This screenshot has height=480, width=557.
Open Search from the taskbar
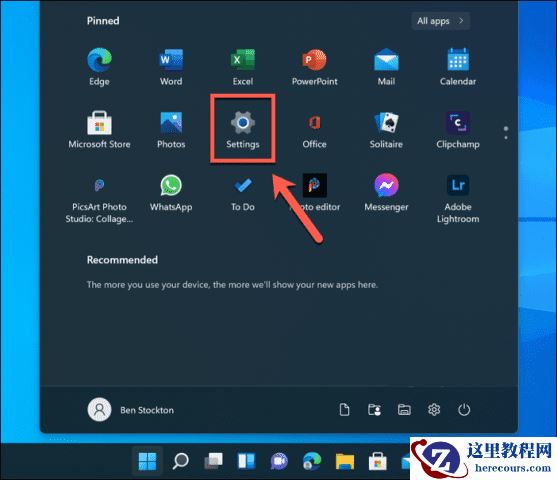[x=180, y=461]
